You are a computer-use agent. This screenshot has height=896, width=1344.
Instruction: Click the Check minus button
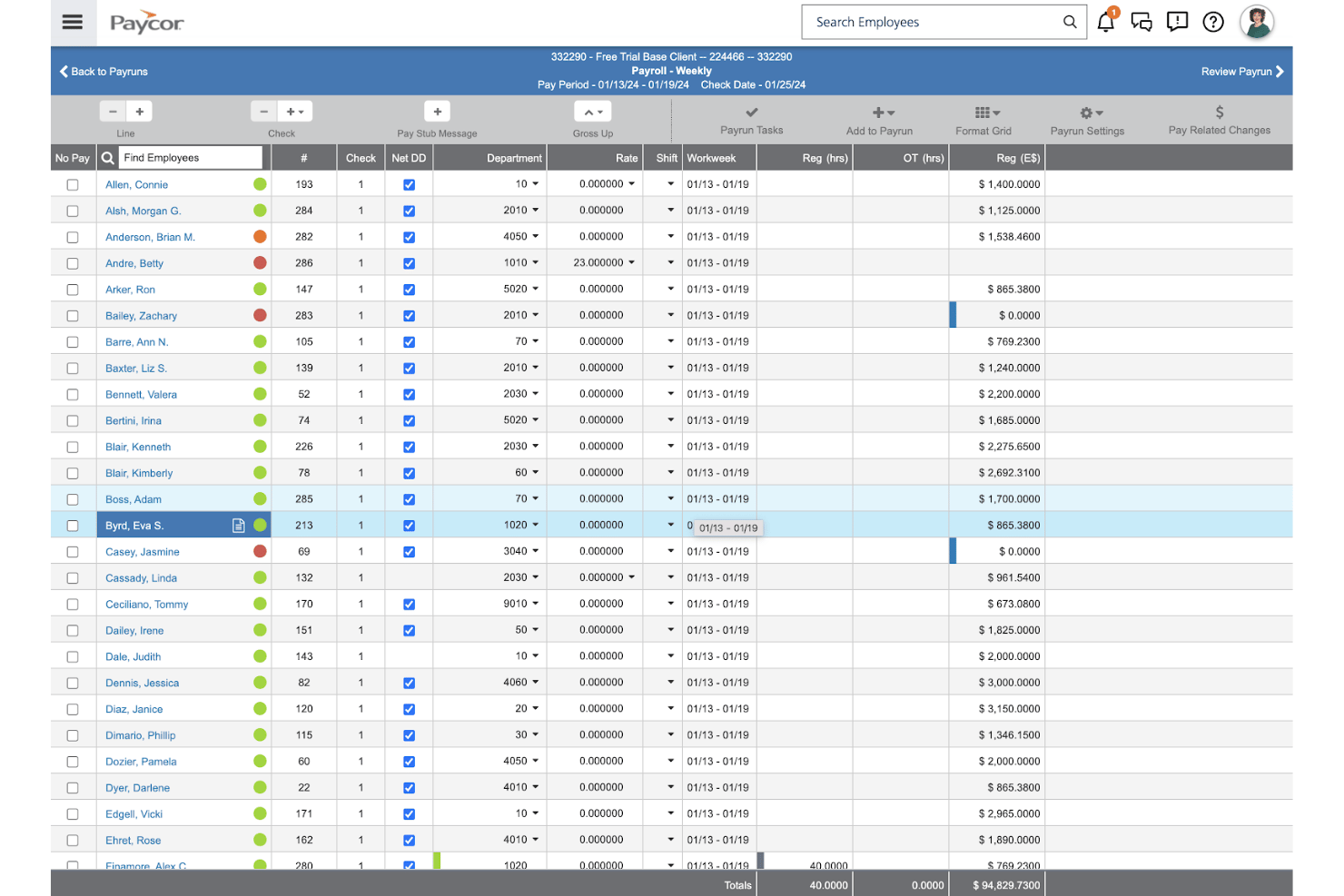(x=263, y=112)
